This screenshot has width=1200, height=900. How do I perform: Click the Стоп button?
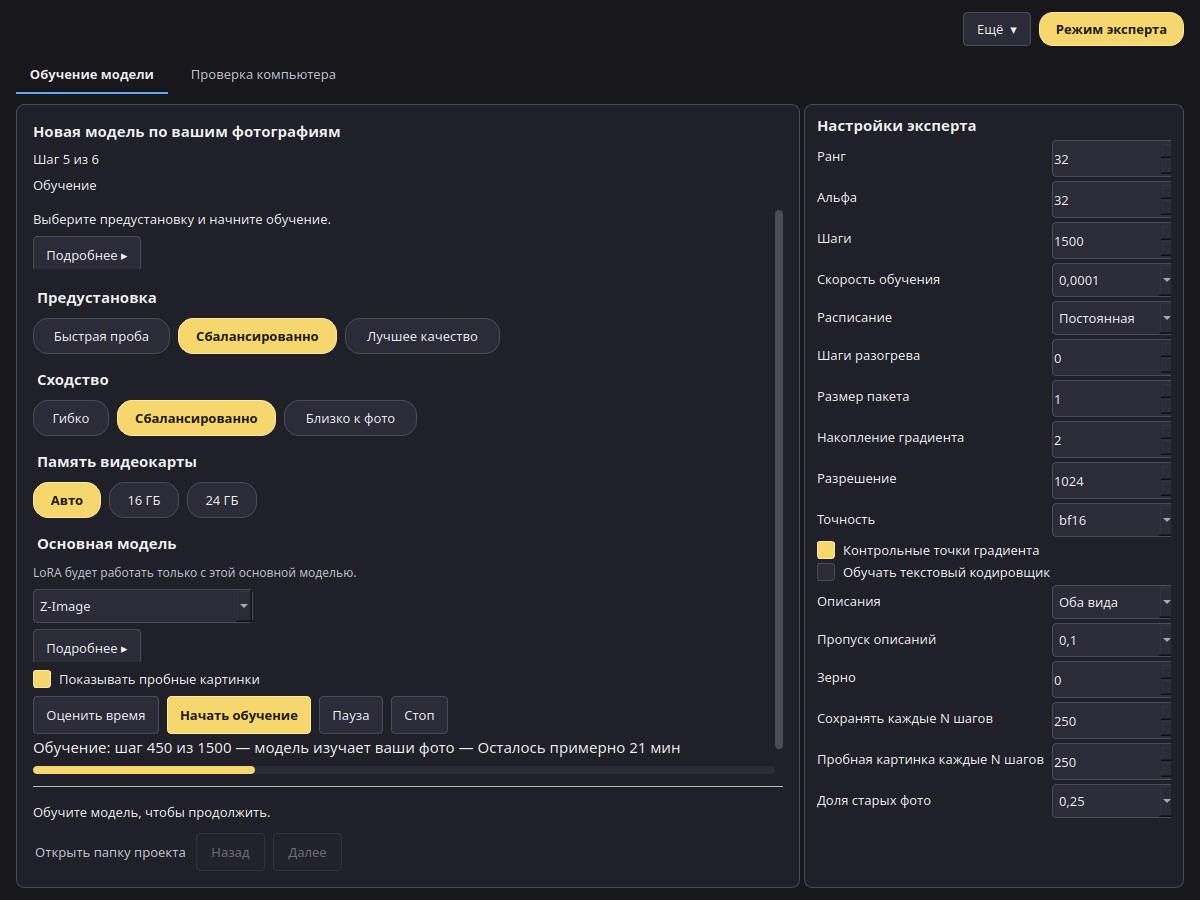coord(419,715)
